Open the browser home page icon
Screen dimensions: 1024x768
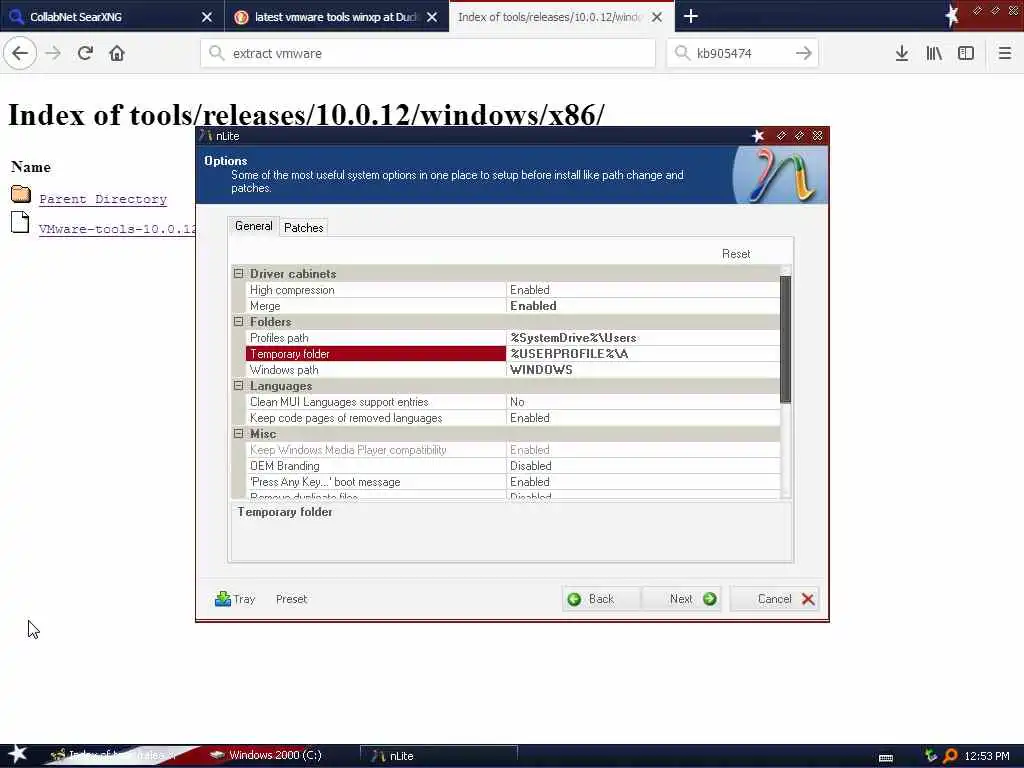click(x=117, y=54)
